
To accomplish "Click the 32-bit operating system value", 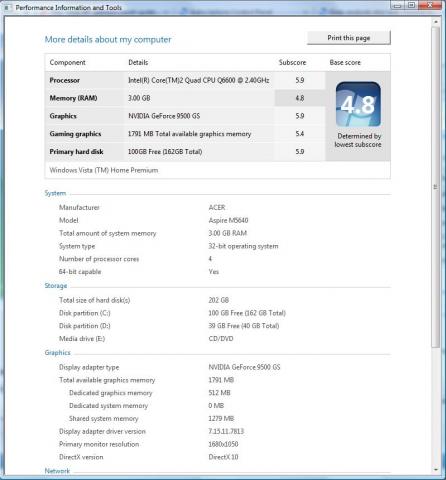I will [x=243, y=246].
